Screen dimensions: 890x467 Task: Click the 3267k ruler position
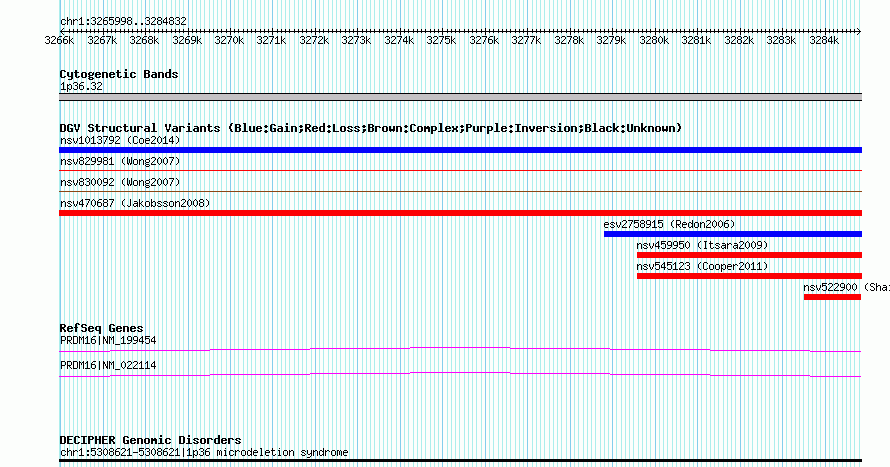point(102,40)
